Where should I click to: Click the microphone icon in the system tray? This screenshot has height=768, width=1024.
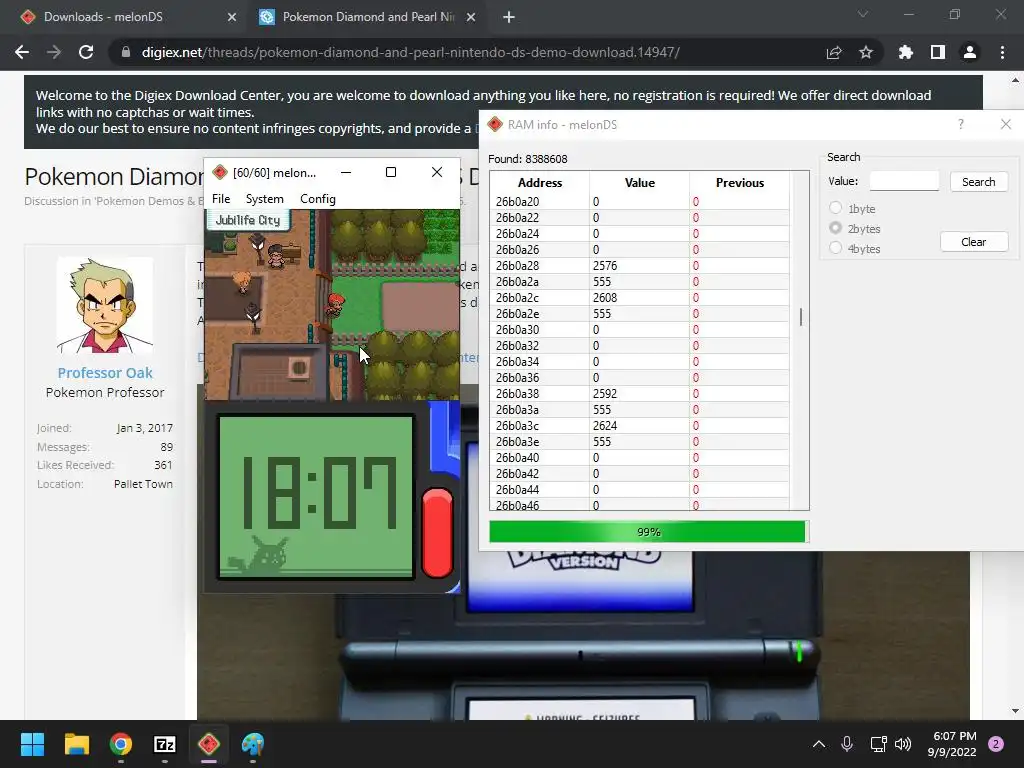[847, 744]
